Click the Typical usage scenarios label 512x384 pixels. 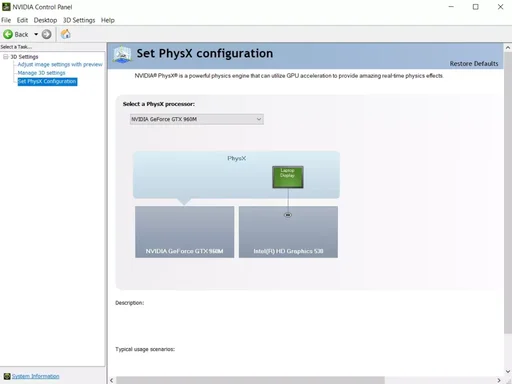pos(145,349)
